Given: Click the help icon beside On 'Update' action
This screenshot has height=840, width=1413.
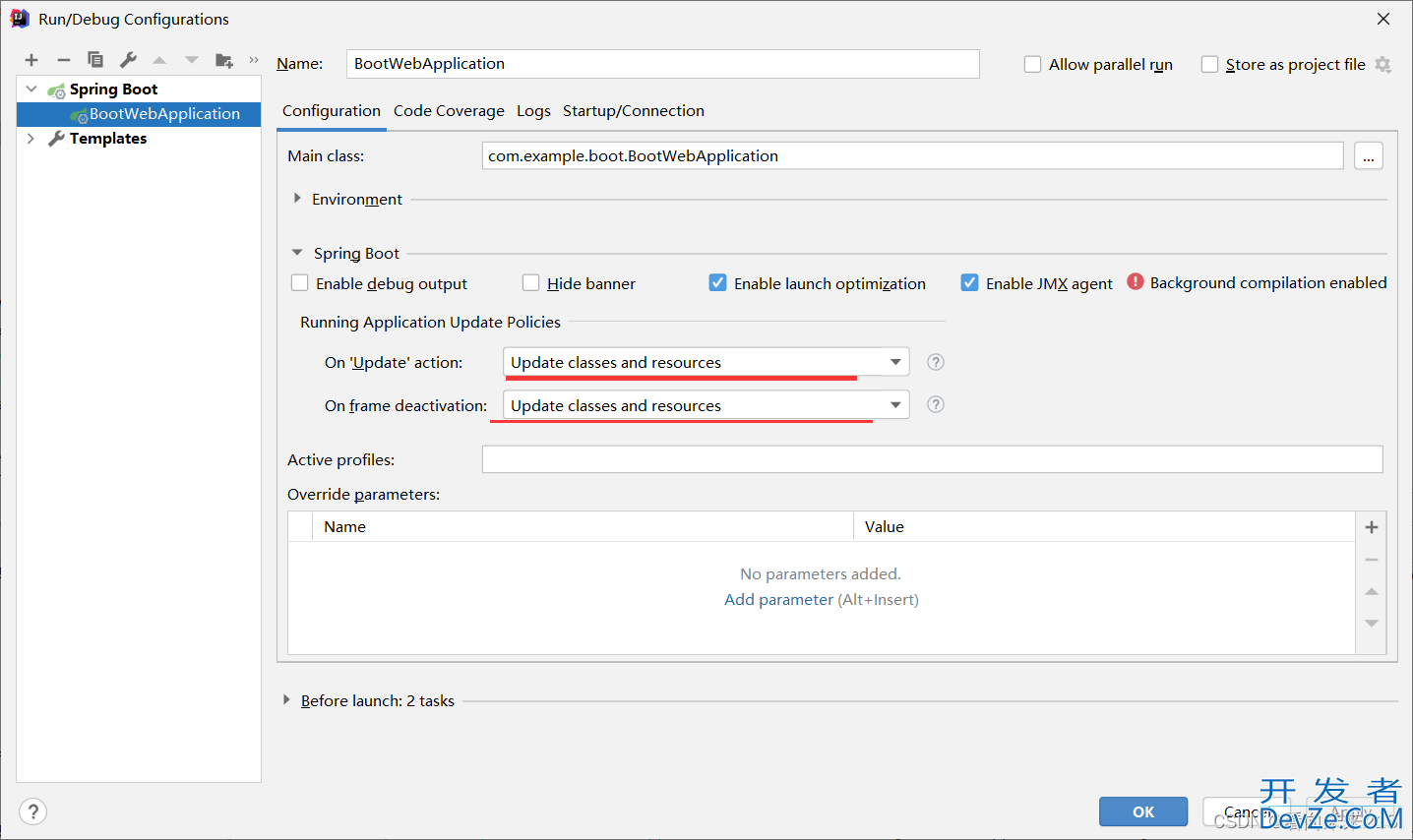Looking at the screenshot, I should pyautogui.click(x=936, y=362).
